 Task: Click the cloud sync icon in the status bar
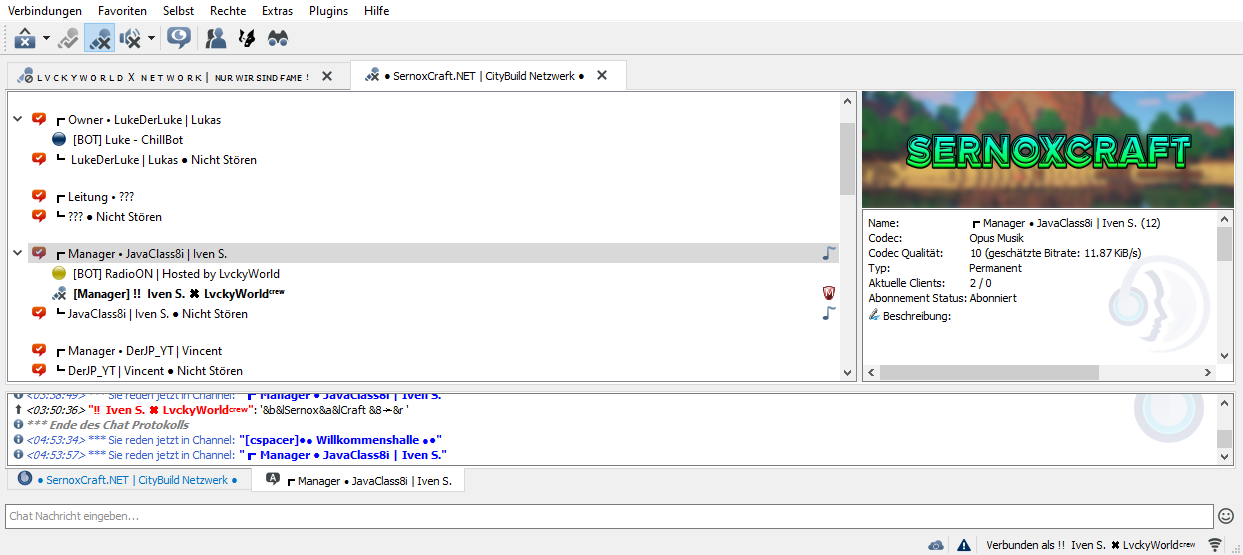tap(936, 545)
